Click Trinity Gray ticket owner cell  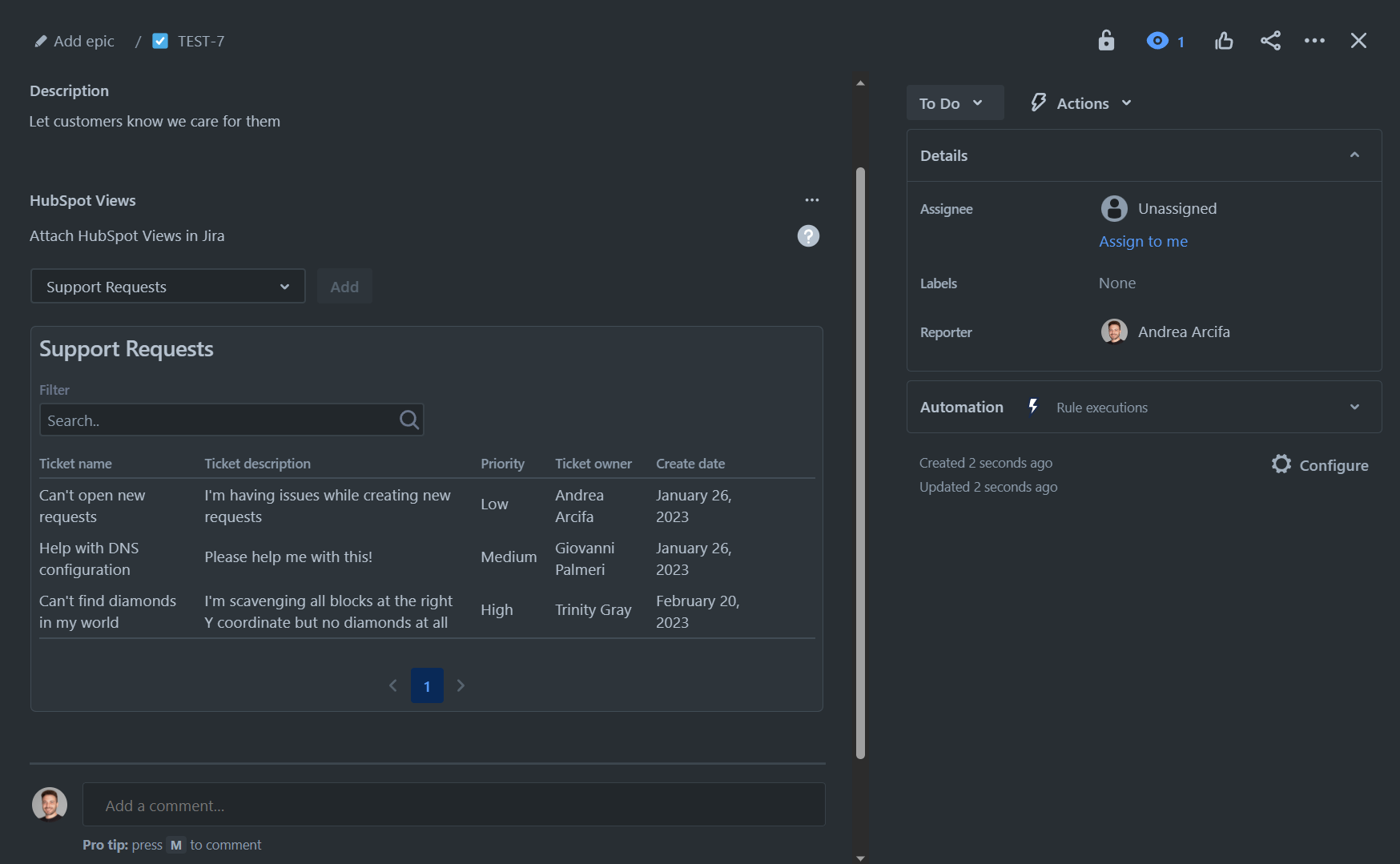tap(593, 609)
